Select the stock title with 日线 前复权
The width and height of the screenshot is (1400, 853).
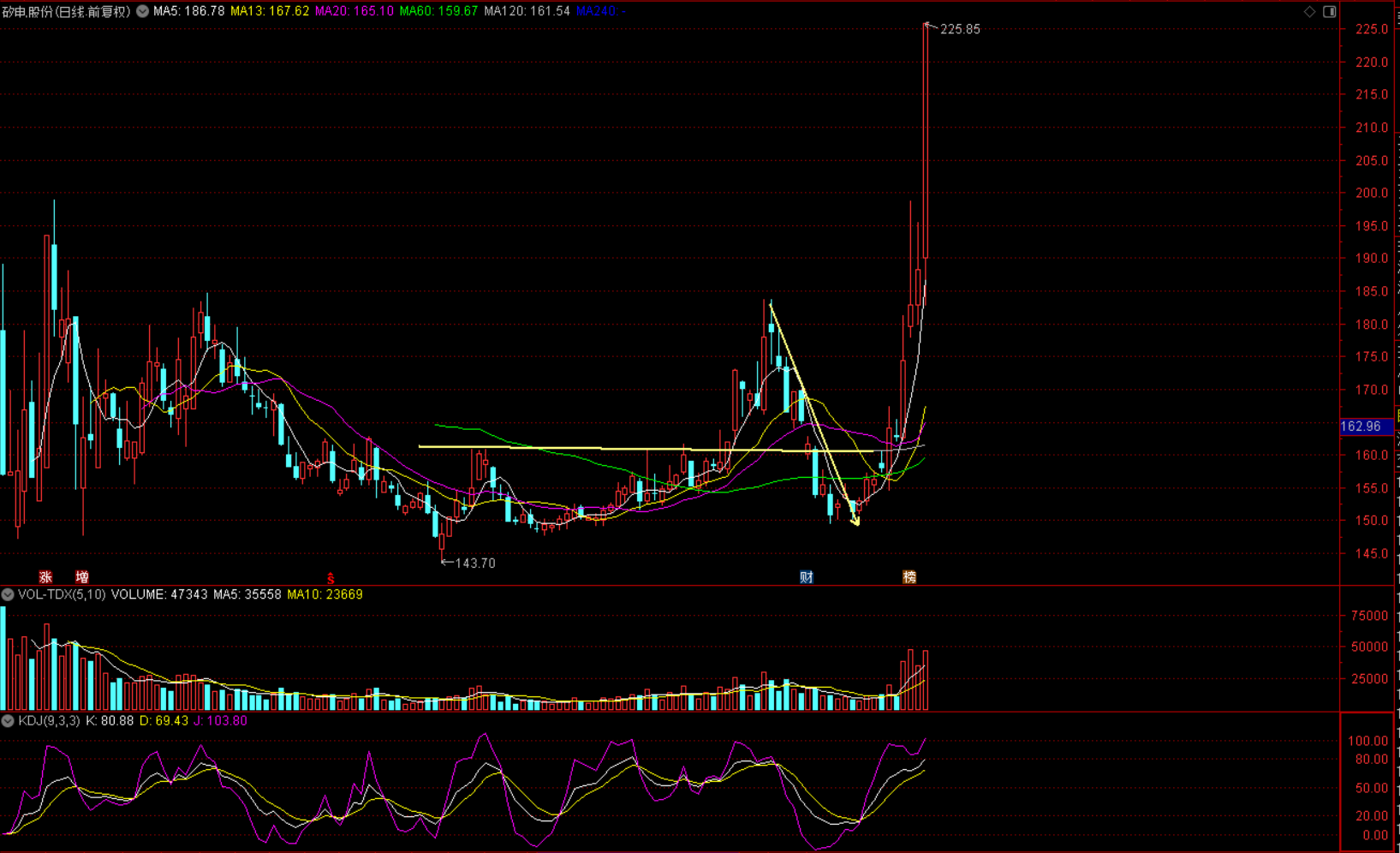67,11
